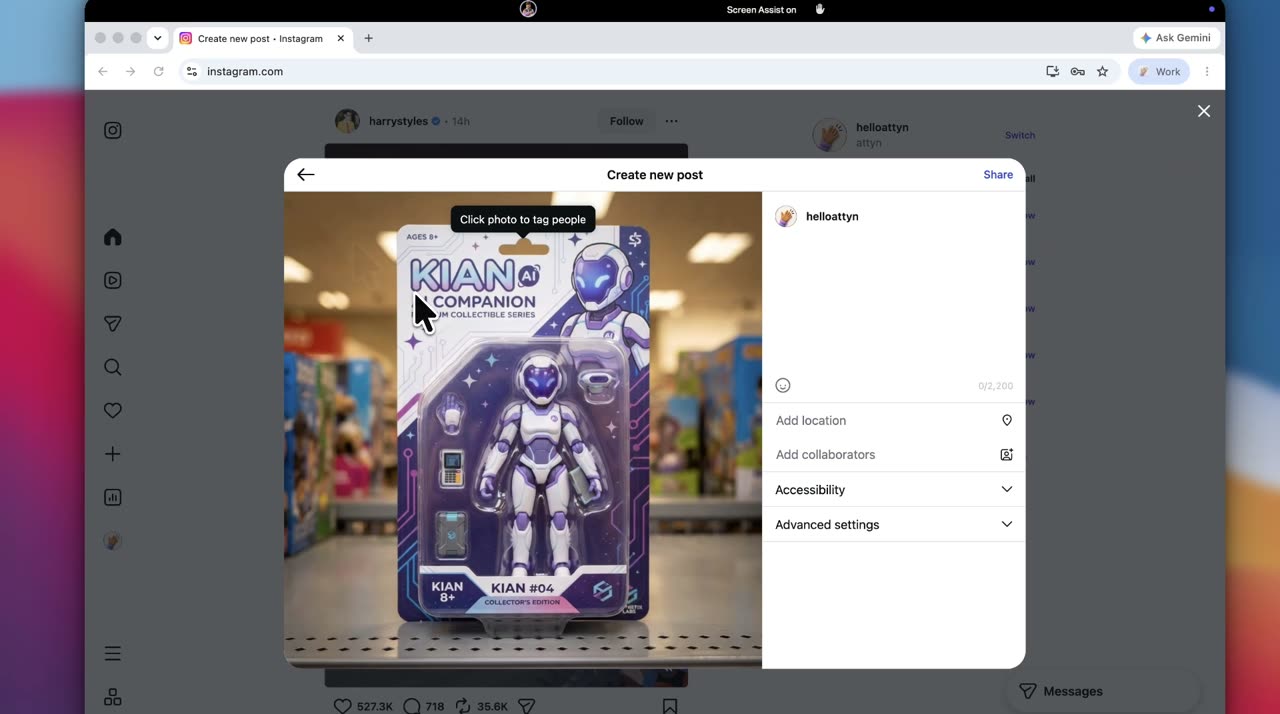Click Share to publish the post

[x=998, y=174]
